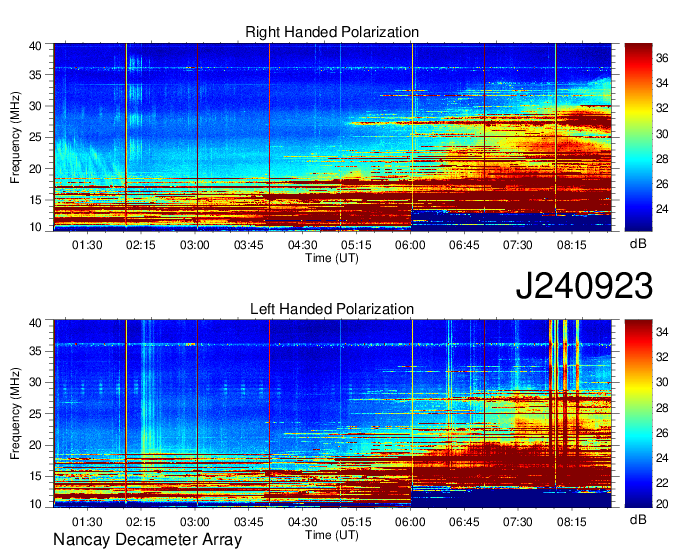
Task: Click the 30 MHz tick on the Left Handed plot
Action: pyautogui.click(x=35, y=382)
